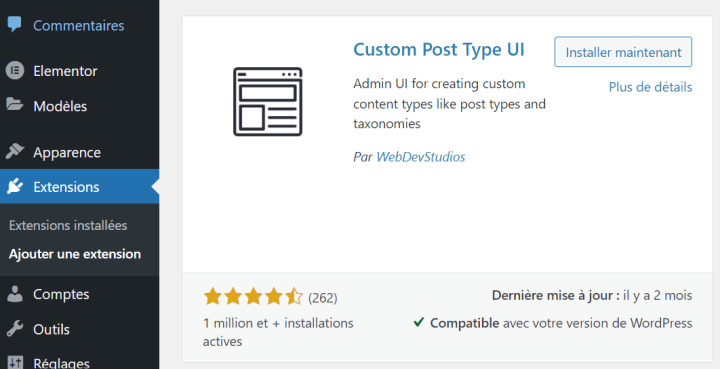Visit the WebDevStudios author link
The height and width of the screenshot is (369, 720).
click(x=421, y=157)
